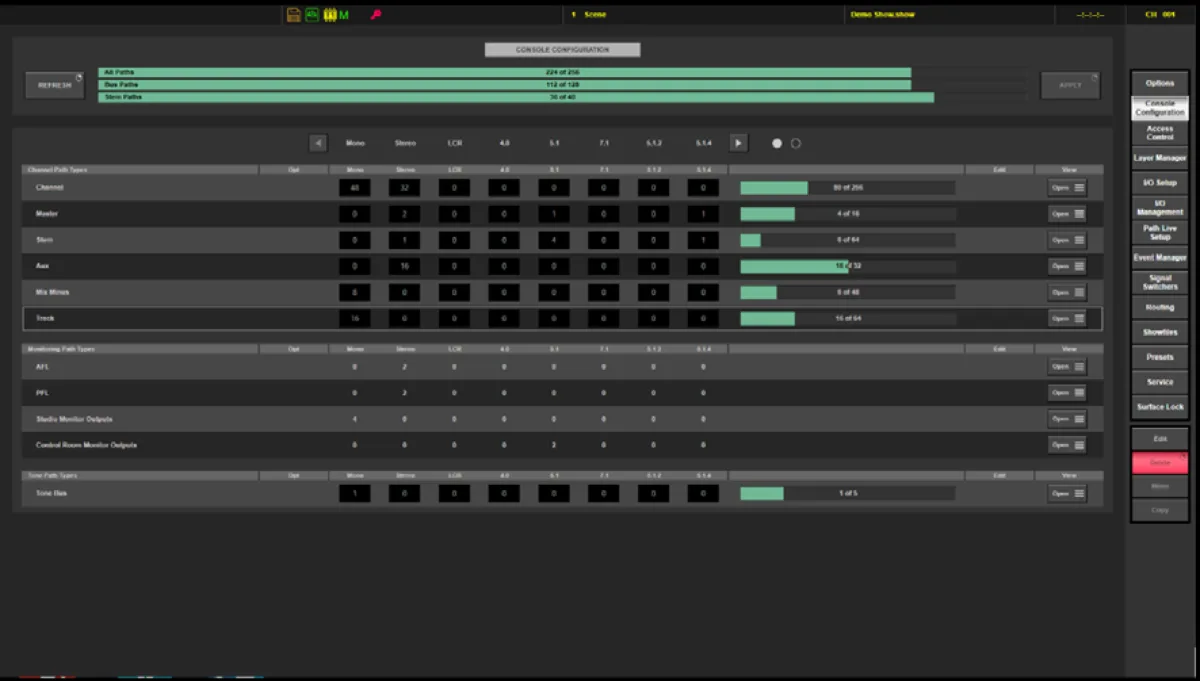Open the view menu for the Channel row
The height and width of the screenshot is (681, 1200).
[x=1068, y=188]
